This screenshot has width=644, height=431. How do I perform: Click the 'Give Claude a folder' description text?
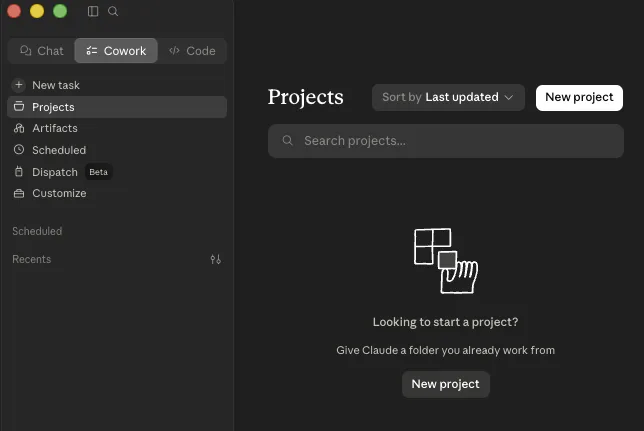pos(446,350)
